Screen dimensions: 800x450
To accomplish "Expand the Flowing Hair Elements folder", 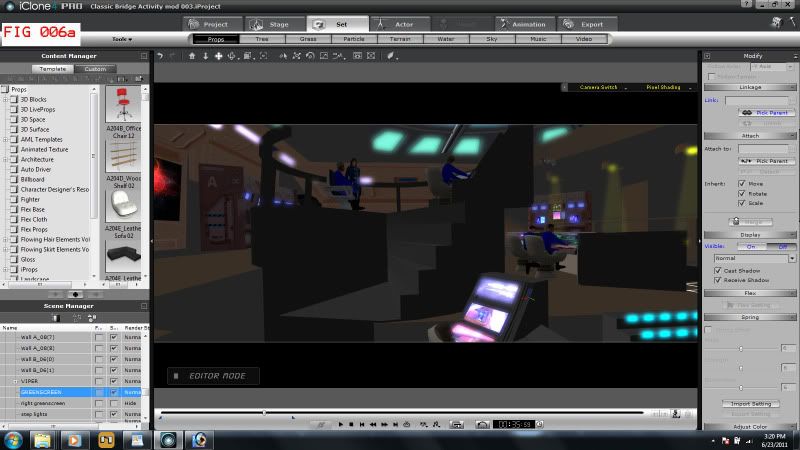I will (6, 239).
